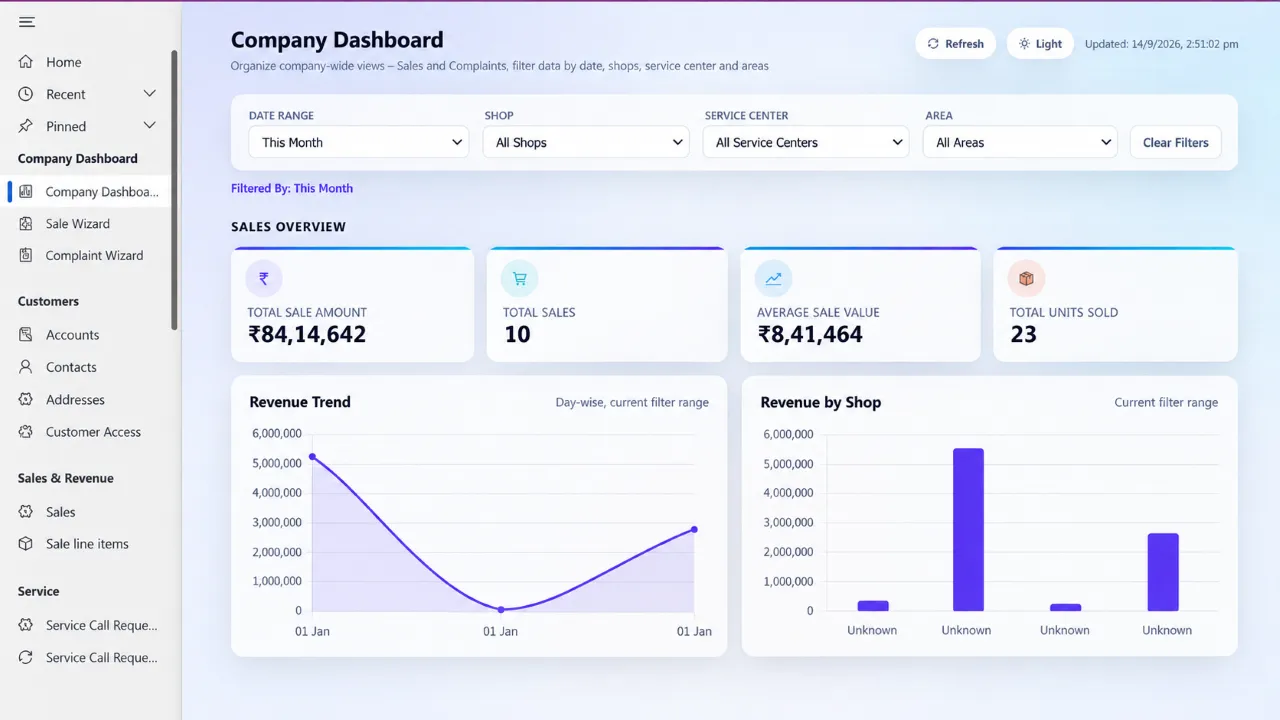
Task: Click the 'Filtered By: This Month' text
Action: 292,188
